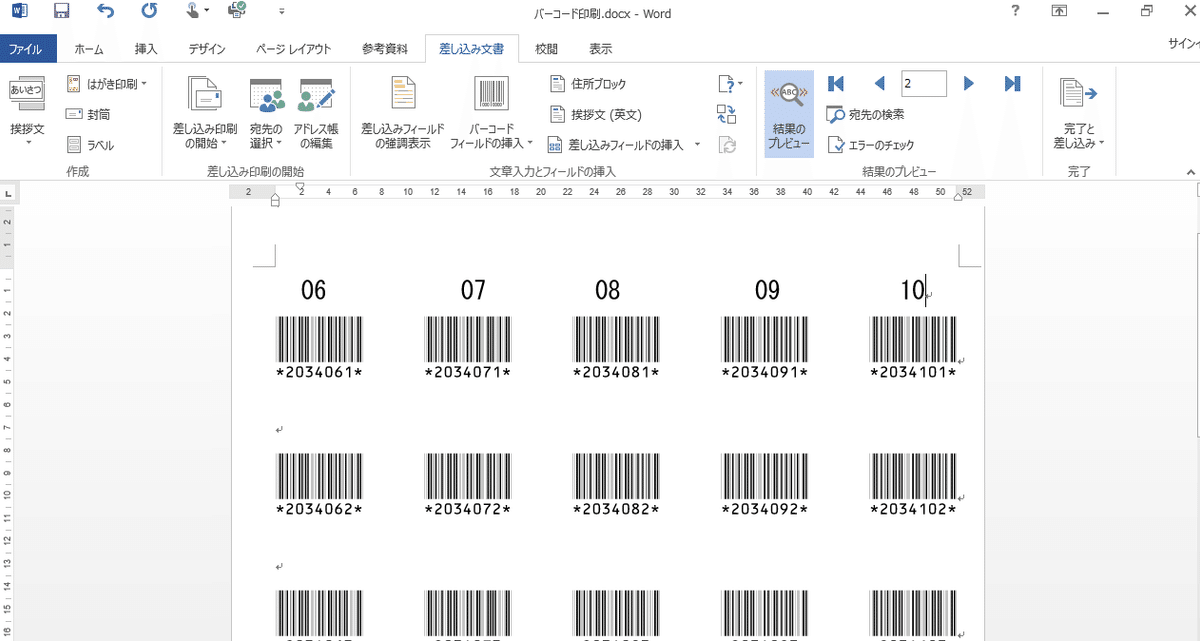Click エラーのチェック check errors
Screen dimensions: 1200x641
click(x=870, y=145)
